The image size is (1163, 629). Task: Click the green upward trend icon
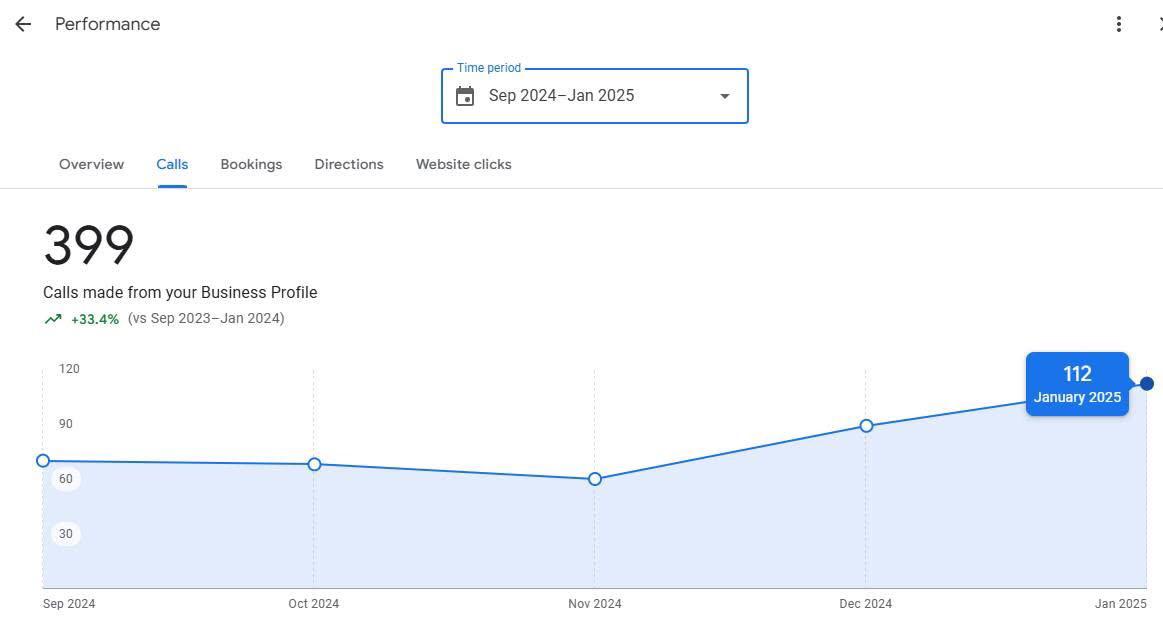[x=52, y=319]
